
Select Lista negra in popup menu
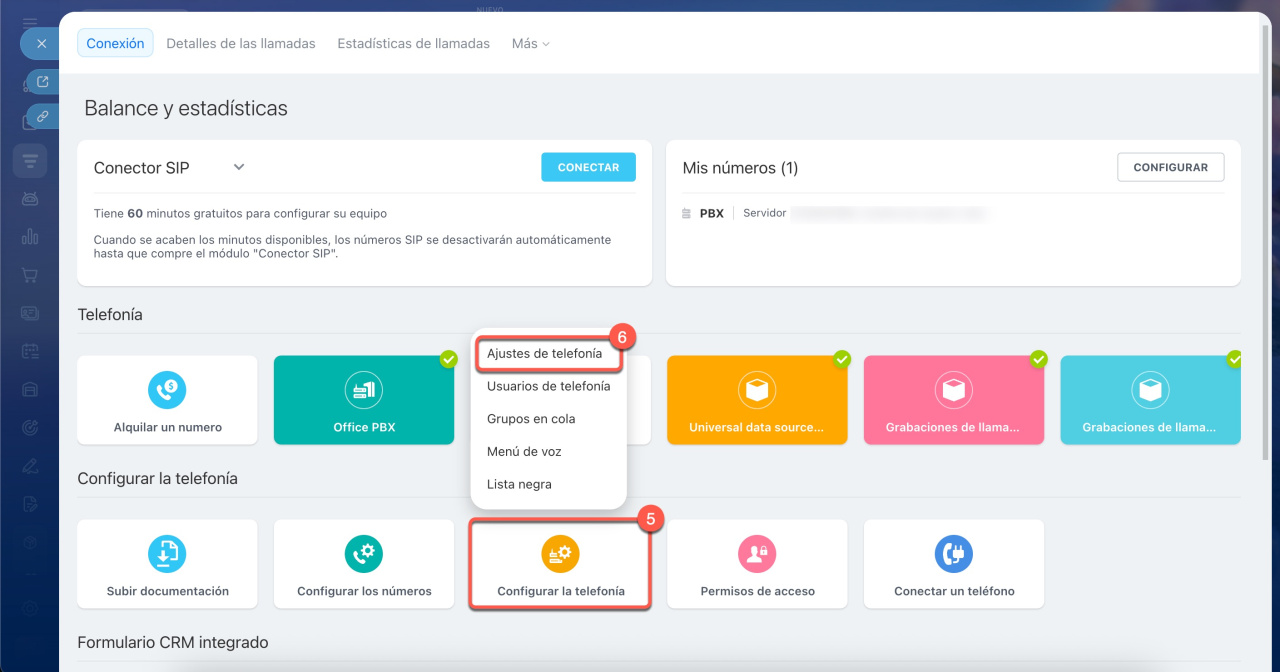point(519,484)
